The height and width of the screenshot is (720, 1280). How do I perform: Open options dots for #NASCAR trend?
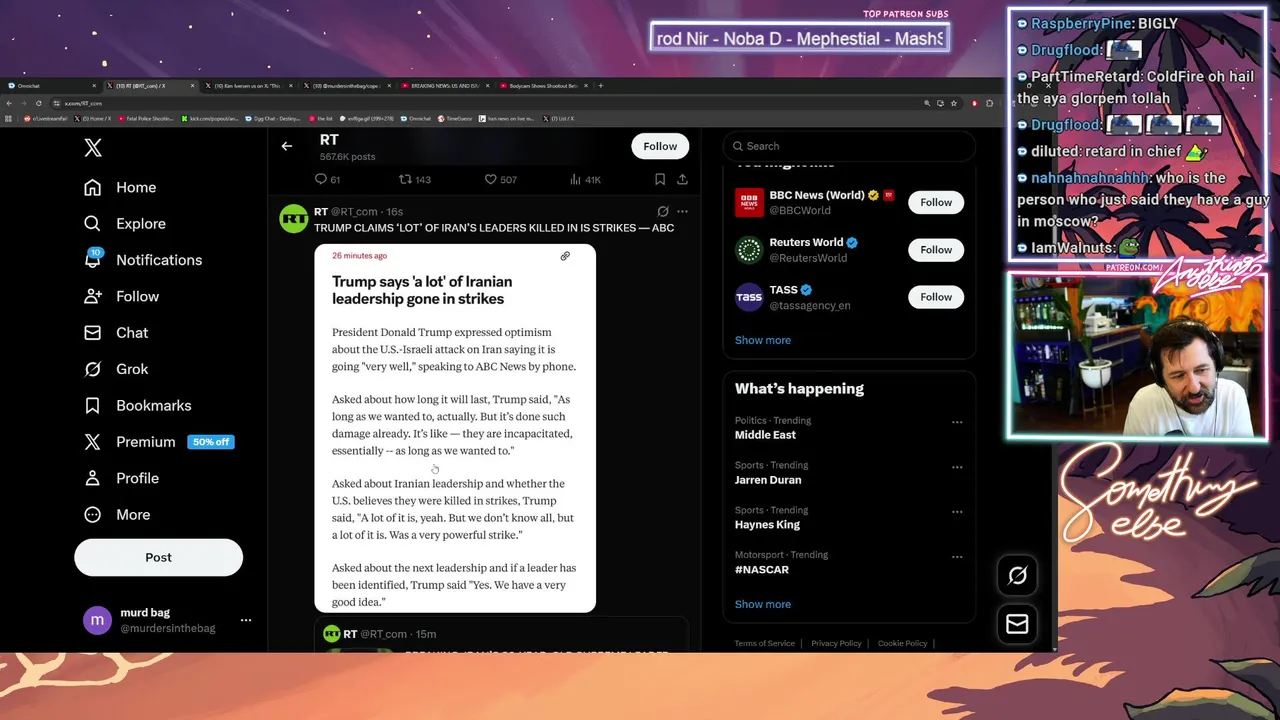pyautogui.click(x=957, y=557)
